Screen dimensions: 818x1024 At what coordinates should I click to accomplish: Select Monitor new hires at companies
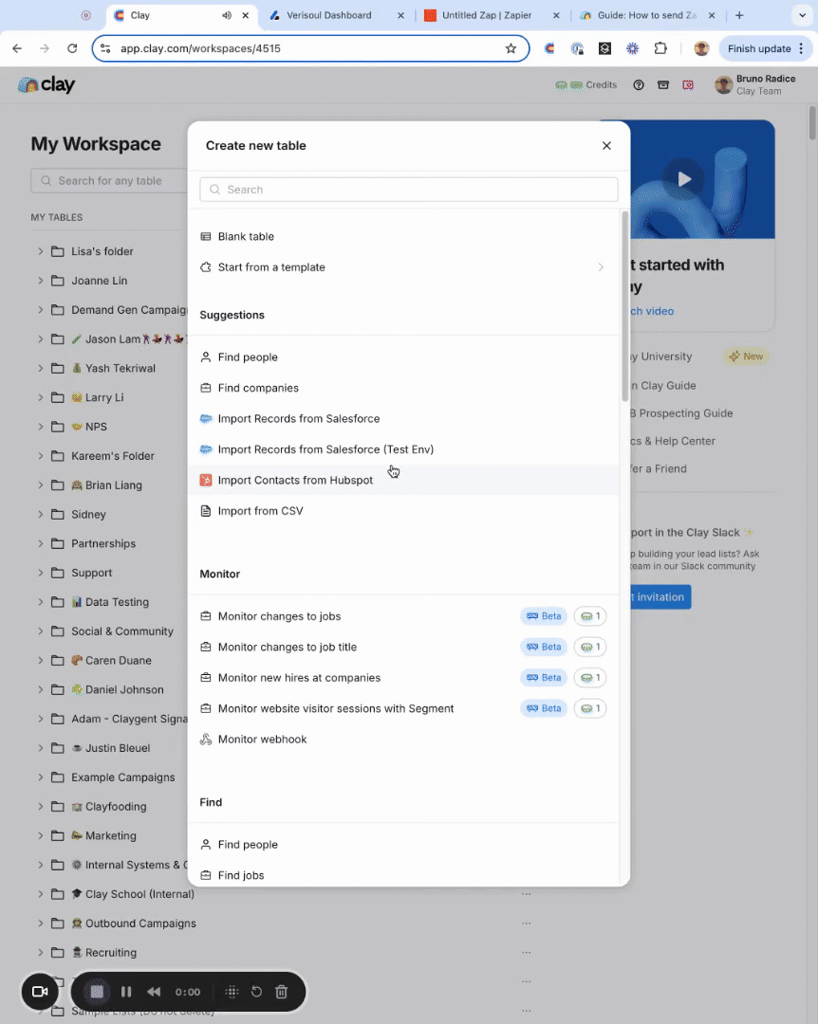pyautogui.click(x=299, y=678)
